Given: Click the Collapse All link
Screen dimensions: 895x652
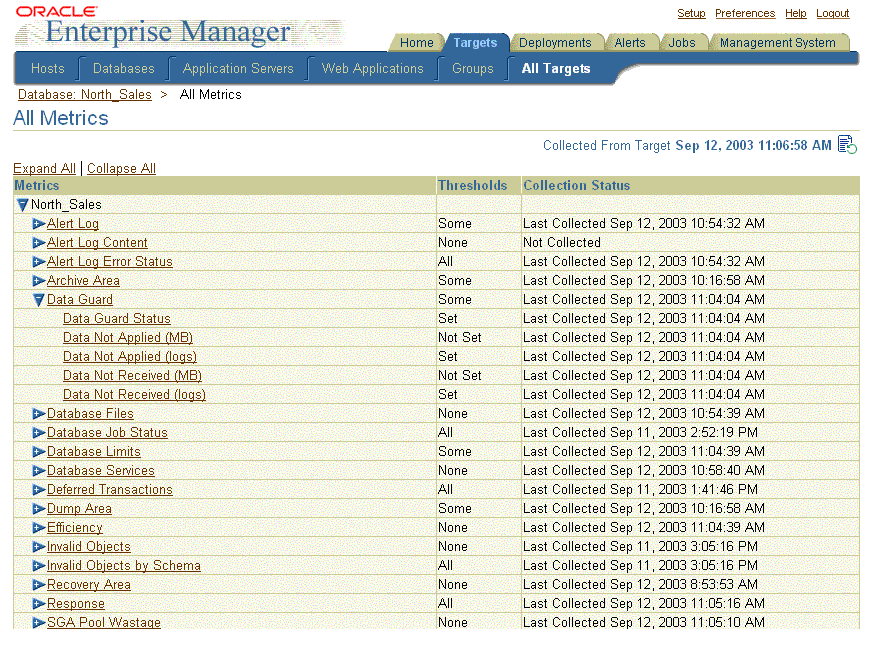Looking at the screenshot, I should pyautogui.click(x=121, y=168).
